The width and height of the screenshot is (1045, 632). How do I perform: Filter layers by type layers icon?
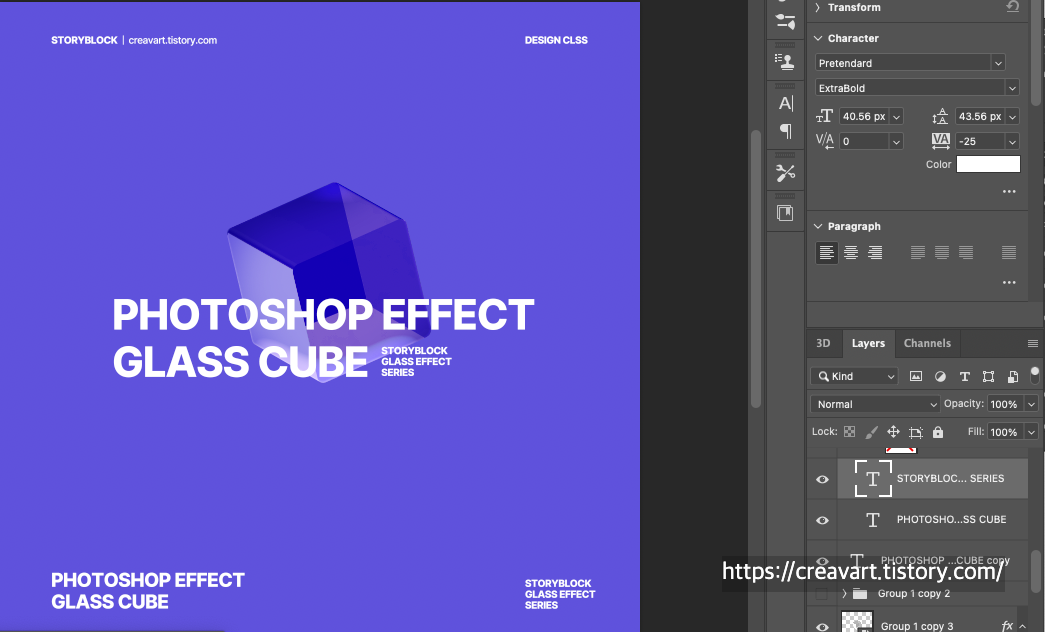tap(964, 376)
